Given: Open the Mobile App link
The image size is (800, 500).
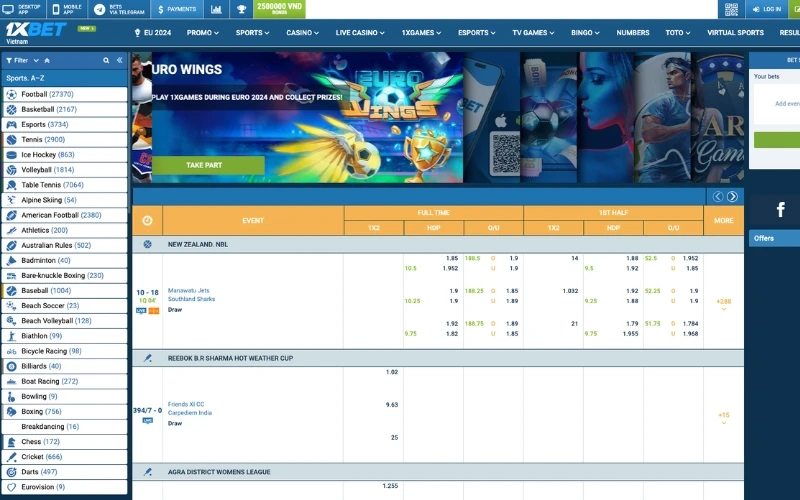Looking at the screenshot, I should (67, 9).
